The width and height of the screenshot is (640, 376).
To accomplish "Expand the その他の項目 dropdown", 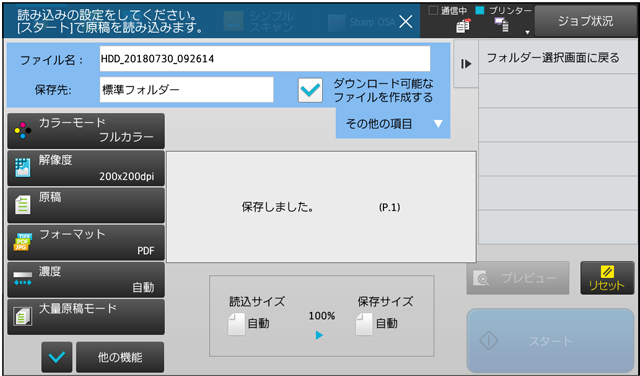I will tap(393, 123).
